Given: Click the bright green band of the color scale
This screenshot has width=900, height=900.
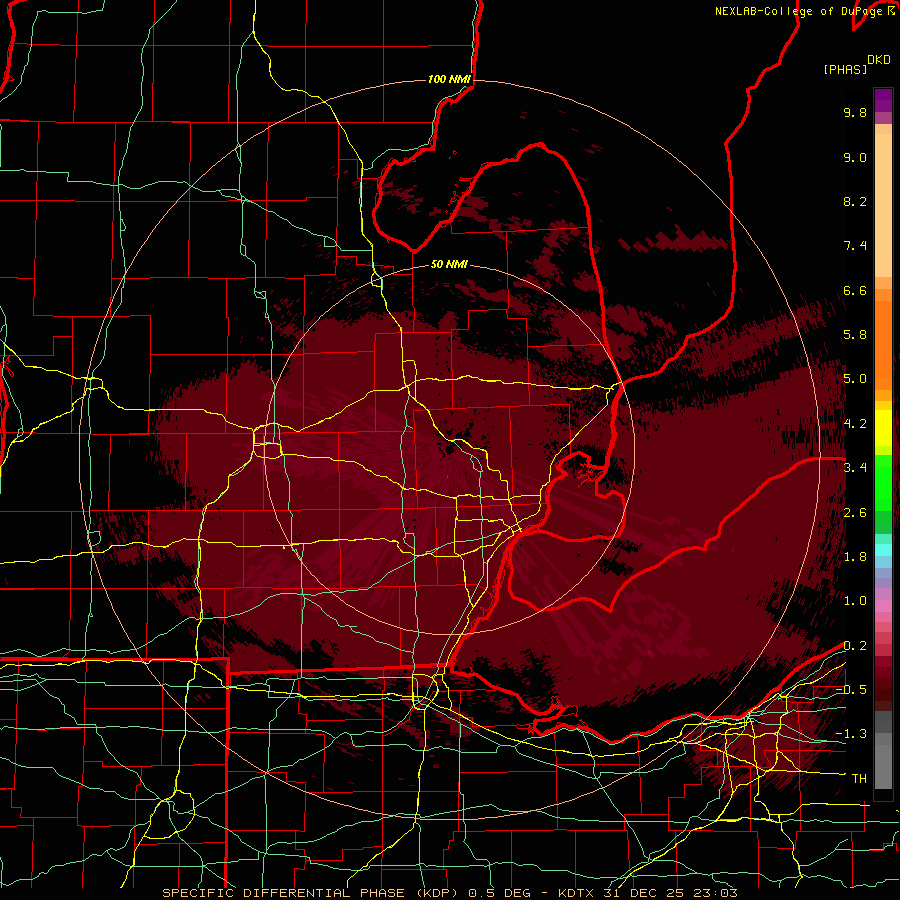Looking at the screenshot, I should [883, 482].
